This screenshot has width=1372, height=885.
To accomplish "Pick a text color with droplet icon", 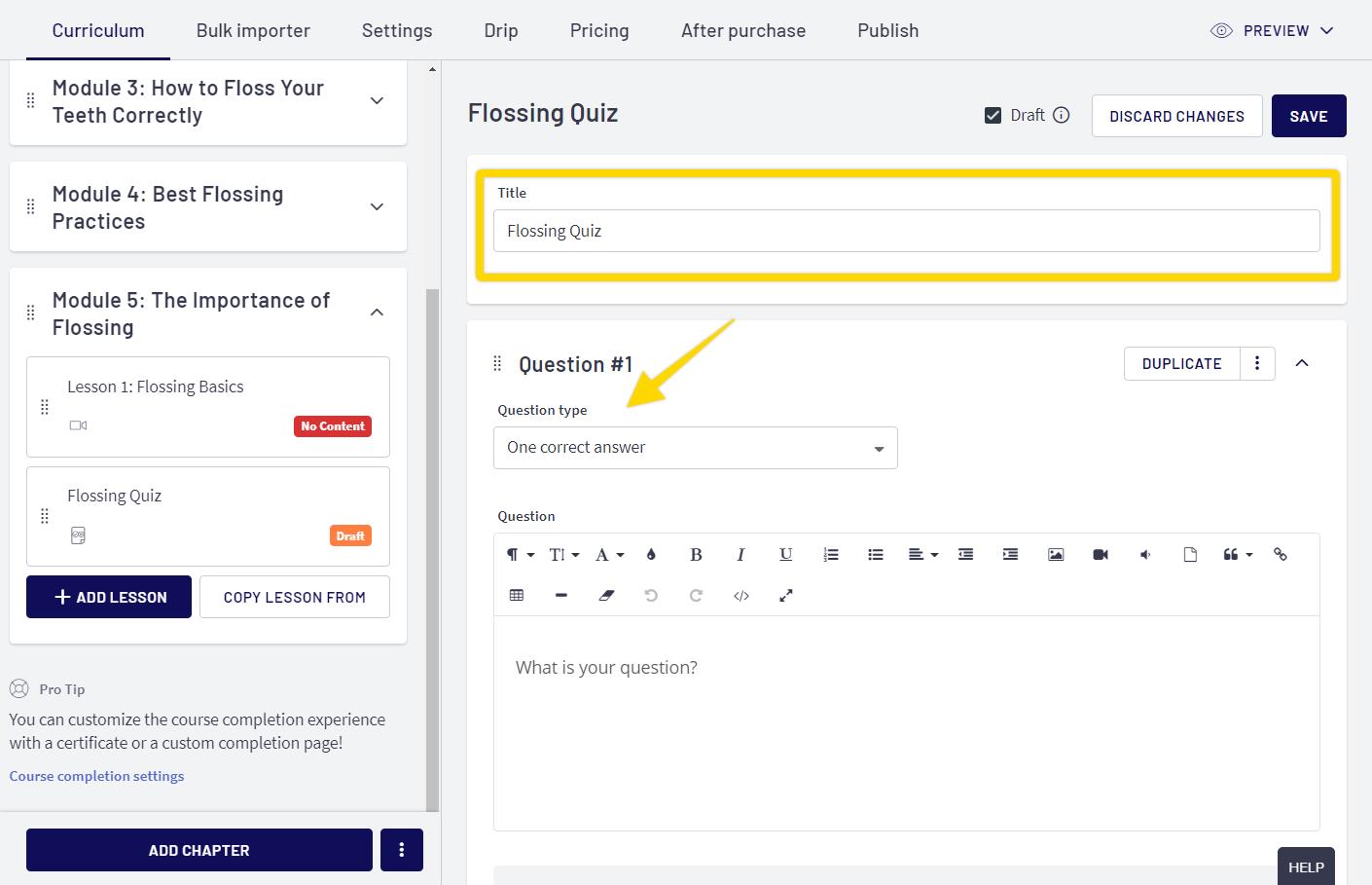I will click(651, 555).
